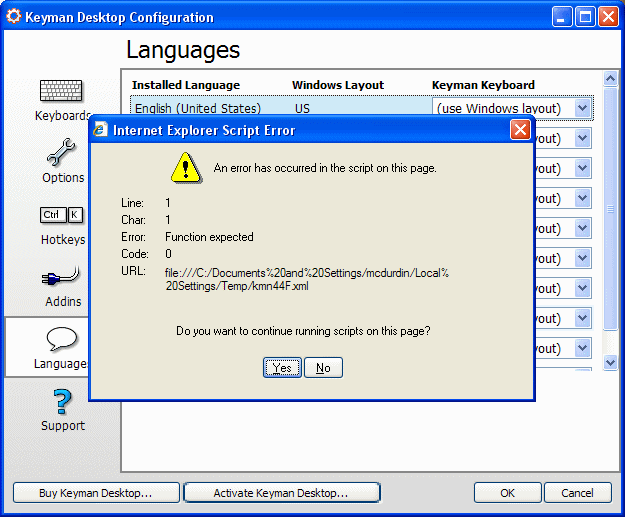The width and height of the screenshot is (625, 517).
Task: Click Yes to continue running scripts
Action: point(282,368)
